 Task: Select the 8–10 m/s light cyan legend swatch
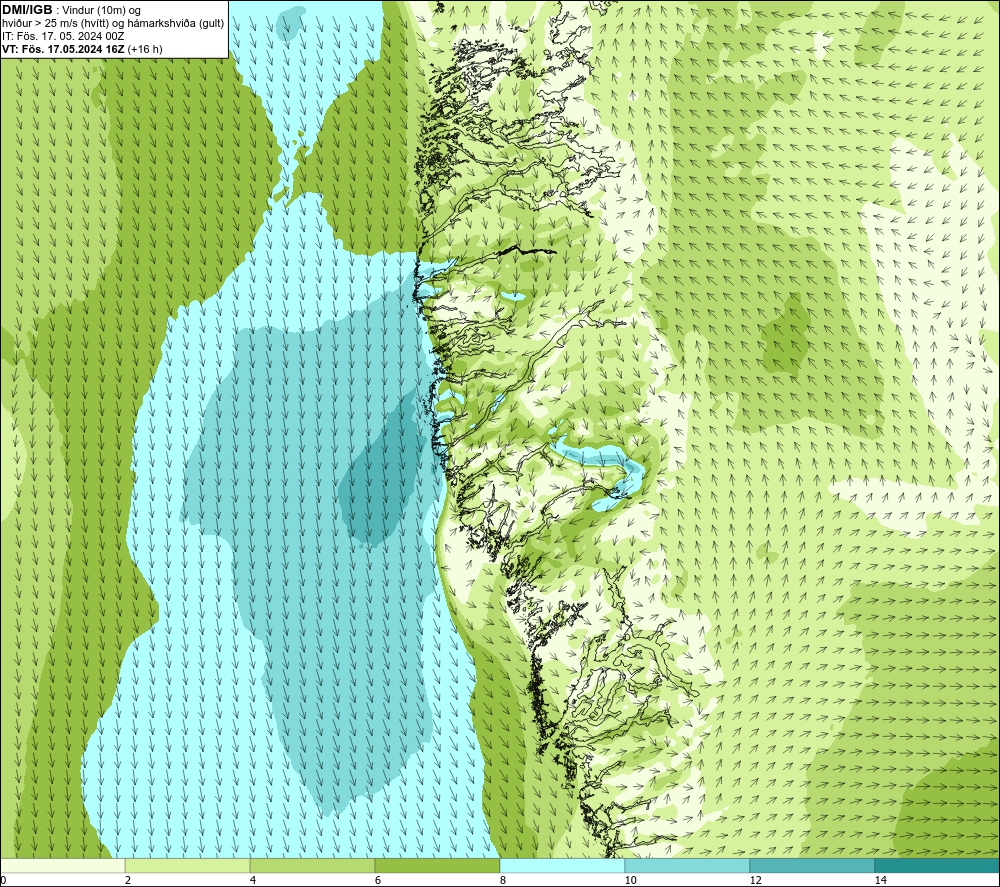pos(562,866)
